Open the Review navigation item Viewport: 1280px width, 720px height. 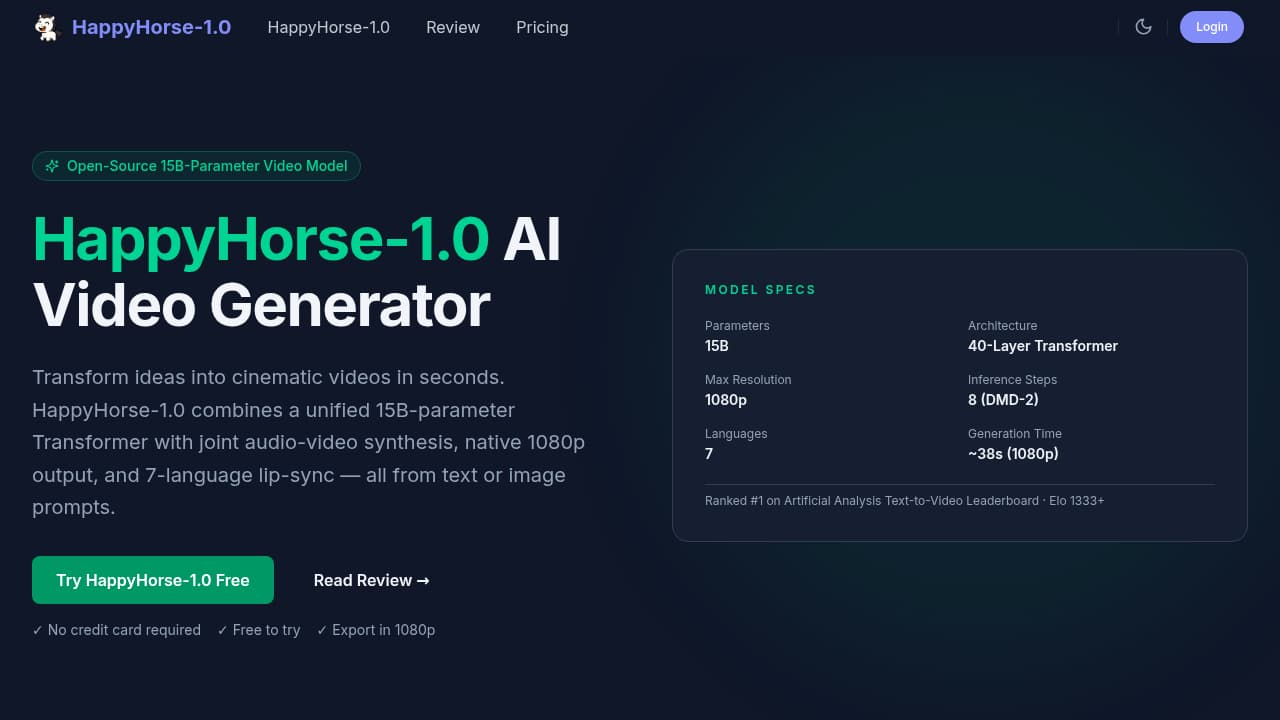click(453, 27)
